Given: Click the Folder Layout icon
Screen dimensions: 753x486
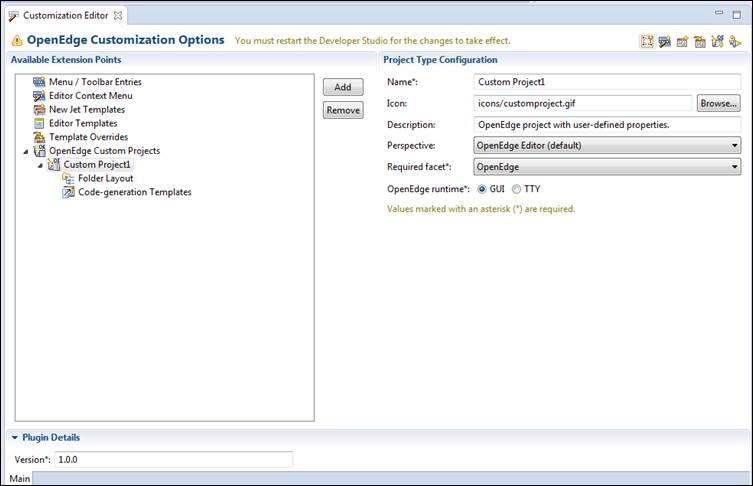Looking at the screenshot, I should (68, 178).
